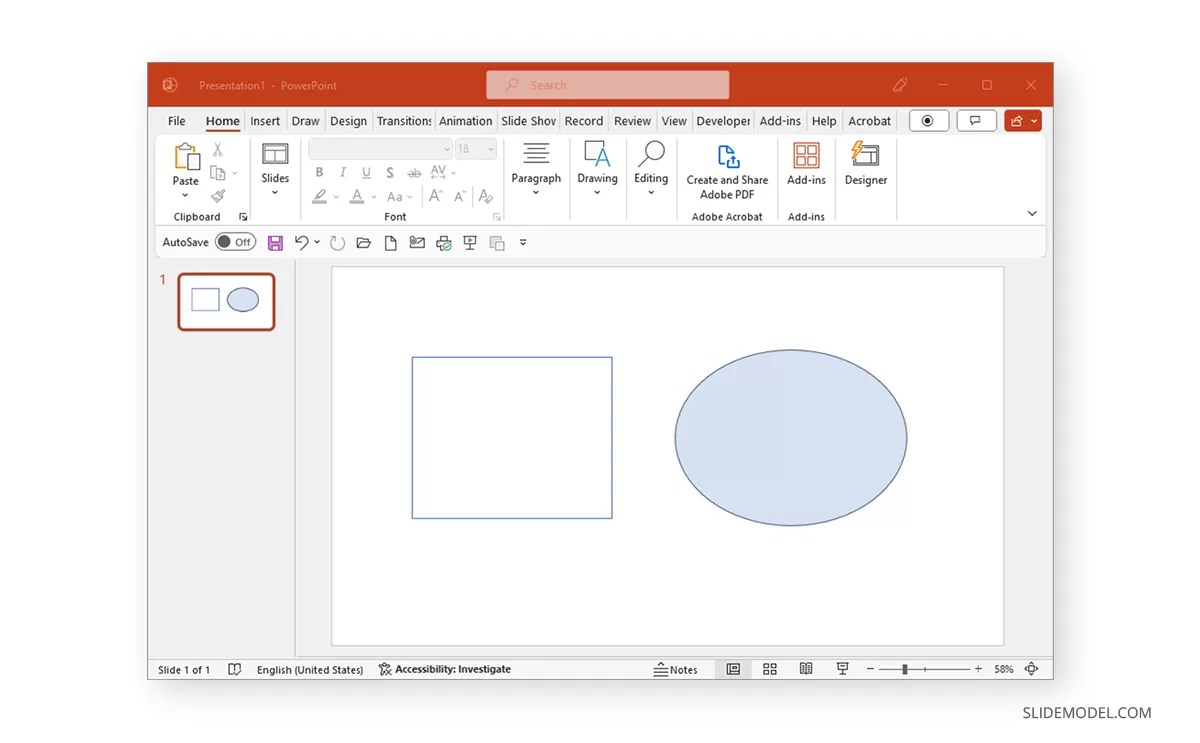Viewport: 1200px width, 743px height.
Task: Open the Designer pane
Action: [x=865, y=165]
